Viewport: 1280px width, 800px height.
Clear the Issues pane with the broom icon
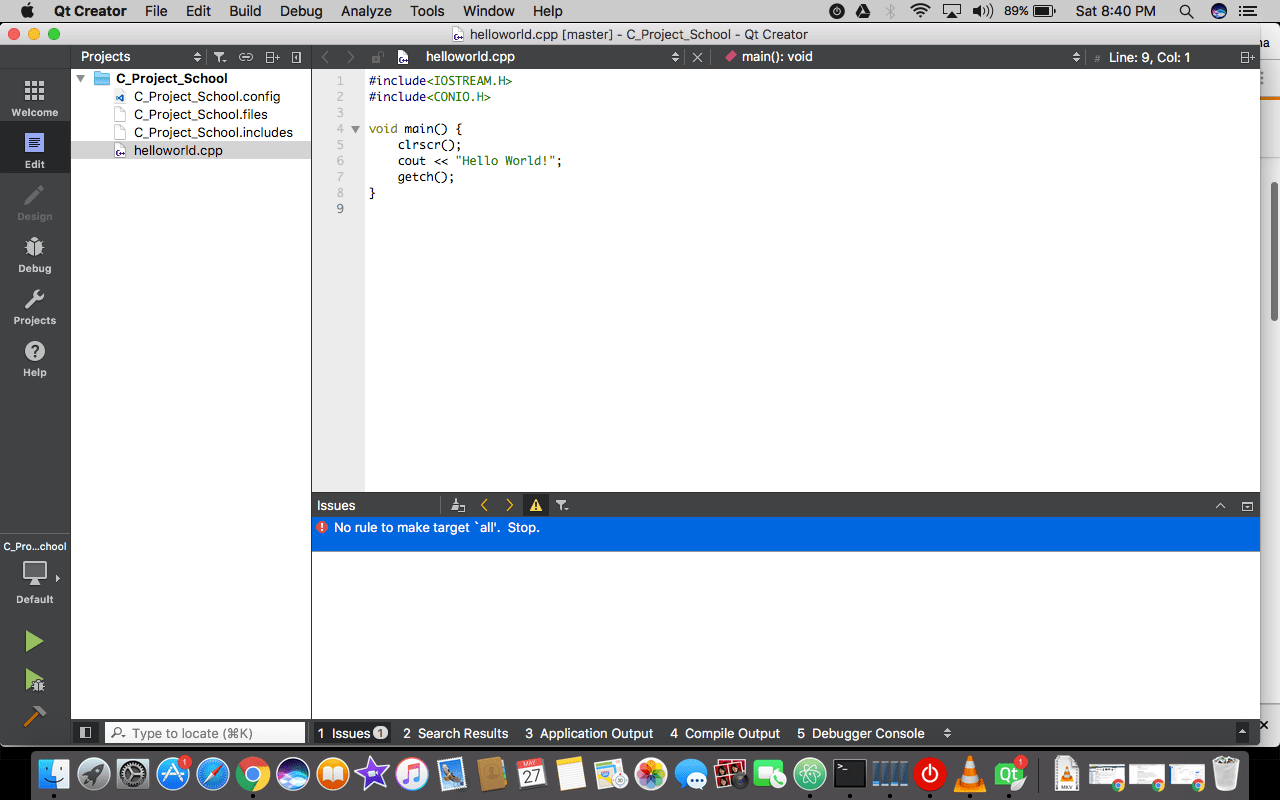point(458,505)
